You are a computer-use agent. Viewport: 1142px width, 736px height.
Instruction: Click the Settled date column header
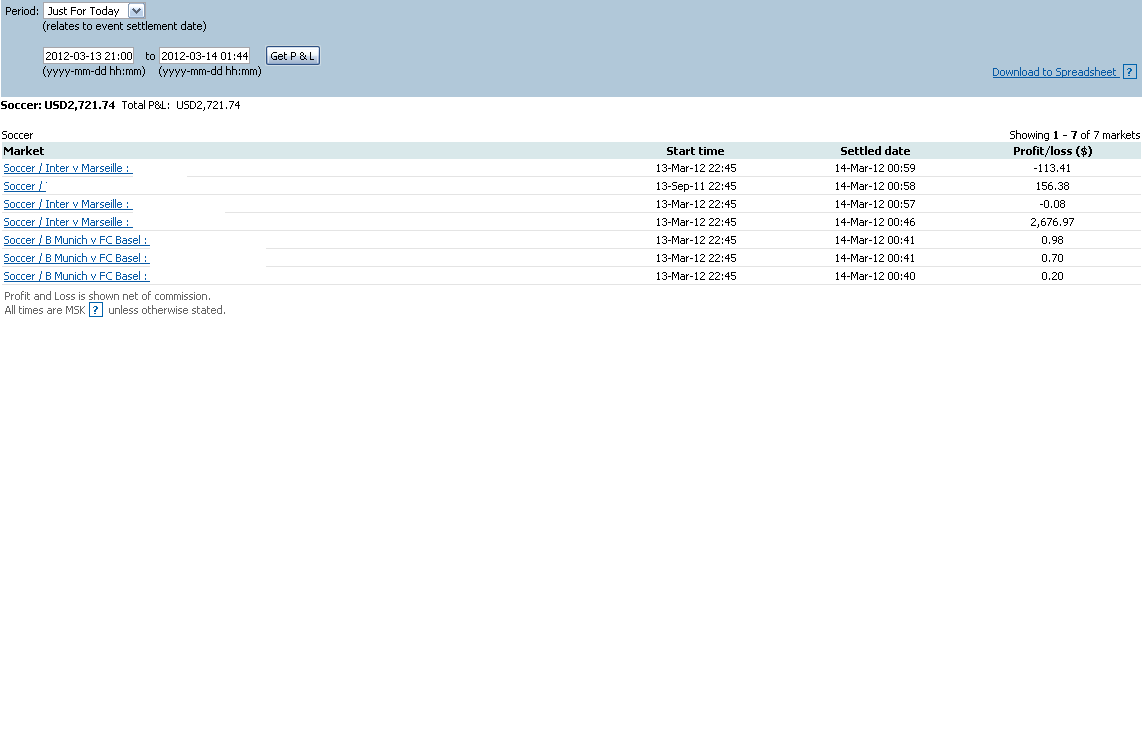875,151
